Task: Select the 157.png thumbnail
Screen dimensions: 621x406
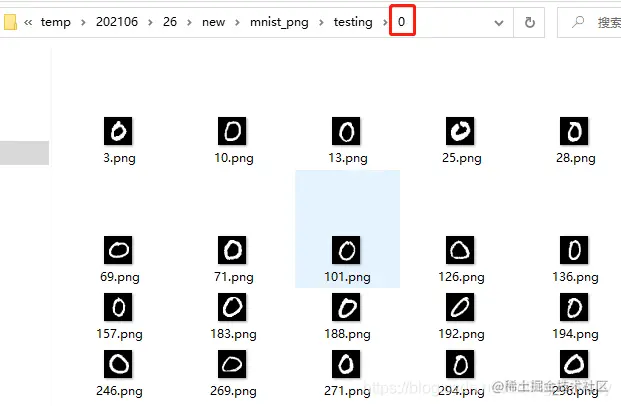Action: point(118,307)
